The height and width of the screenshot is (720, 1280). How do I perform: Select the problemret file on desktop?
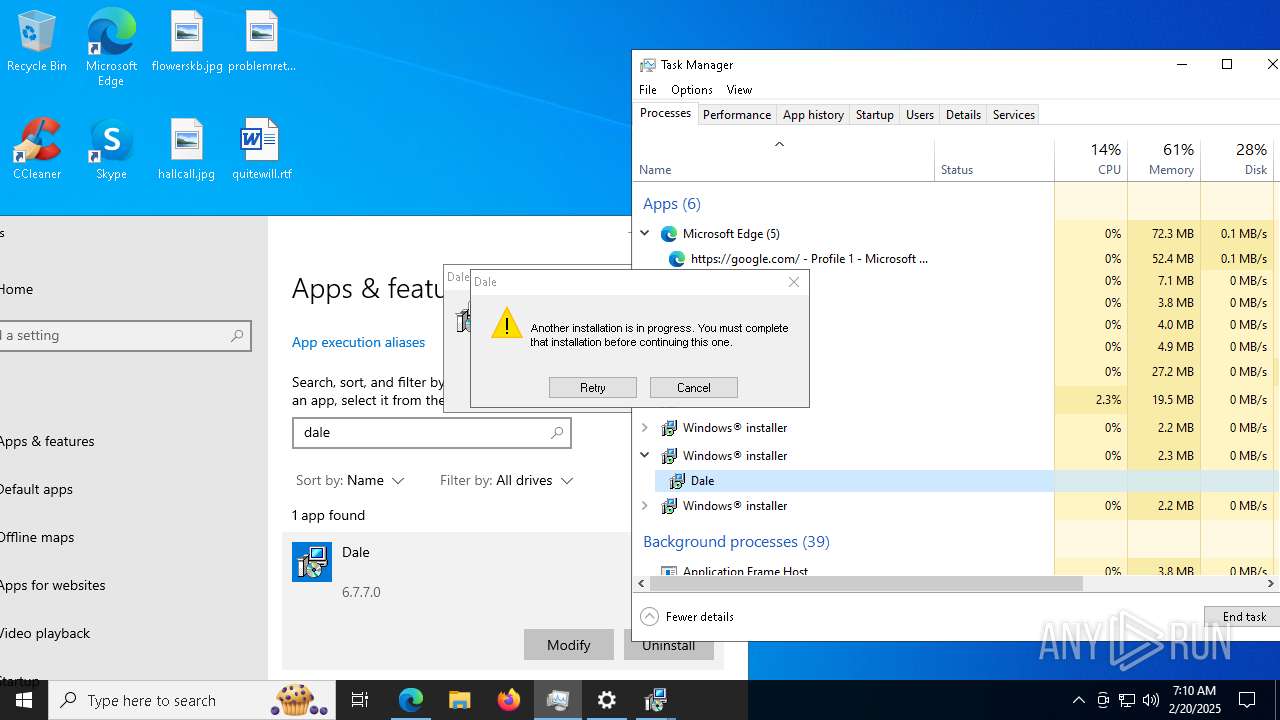pos(262,42)
